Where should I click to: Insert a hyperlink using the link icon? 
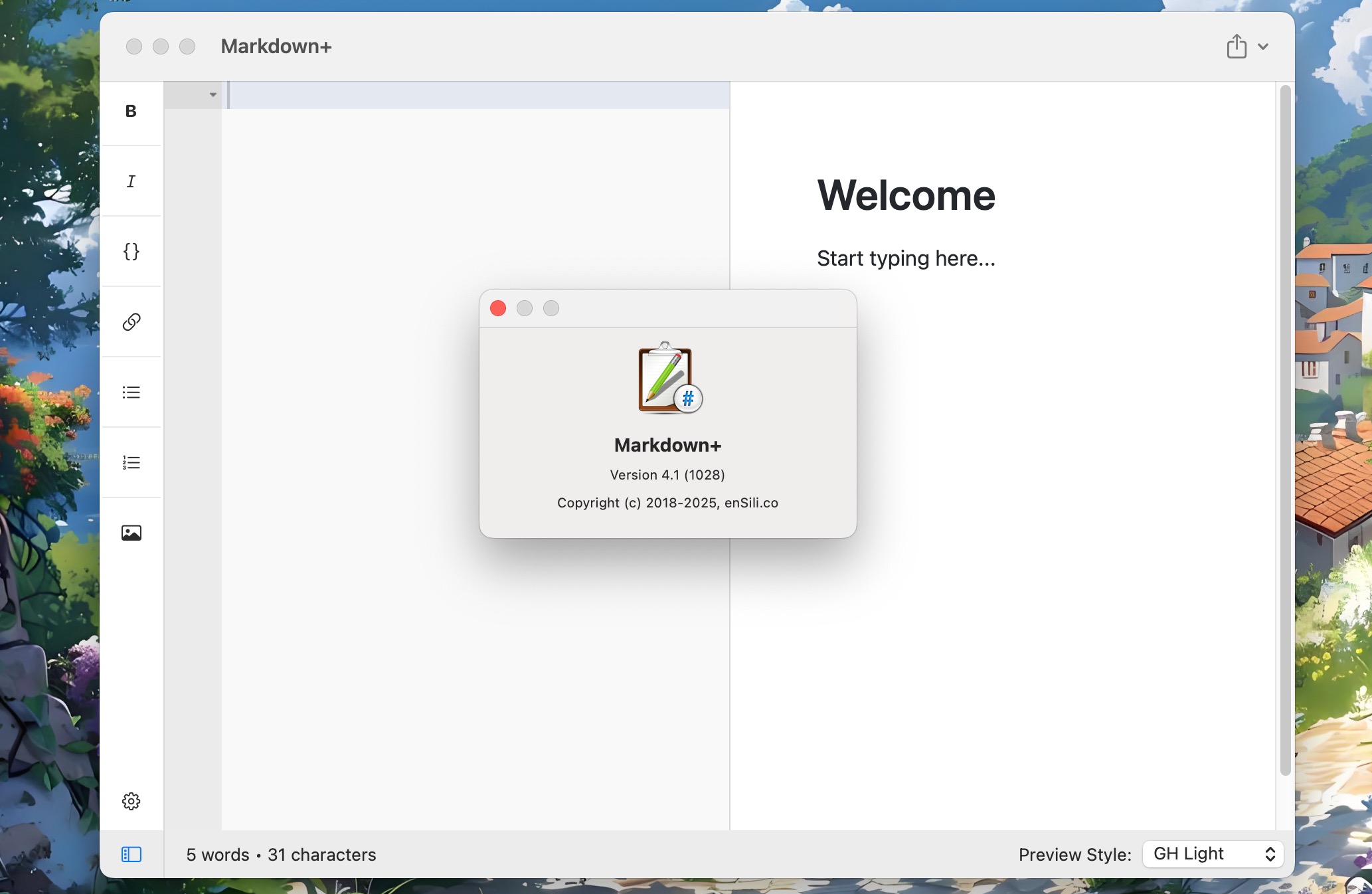click(131, 322)
